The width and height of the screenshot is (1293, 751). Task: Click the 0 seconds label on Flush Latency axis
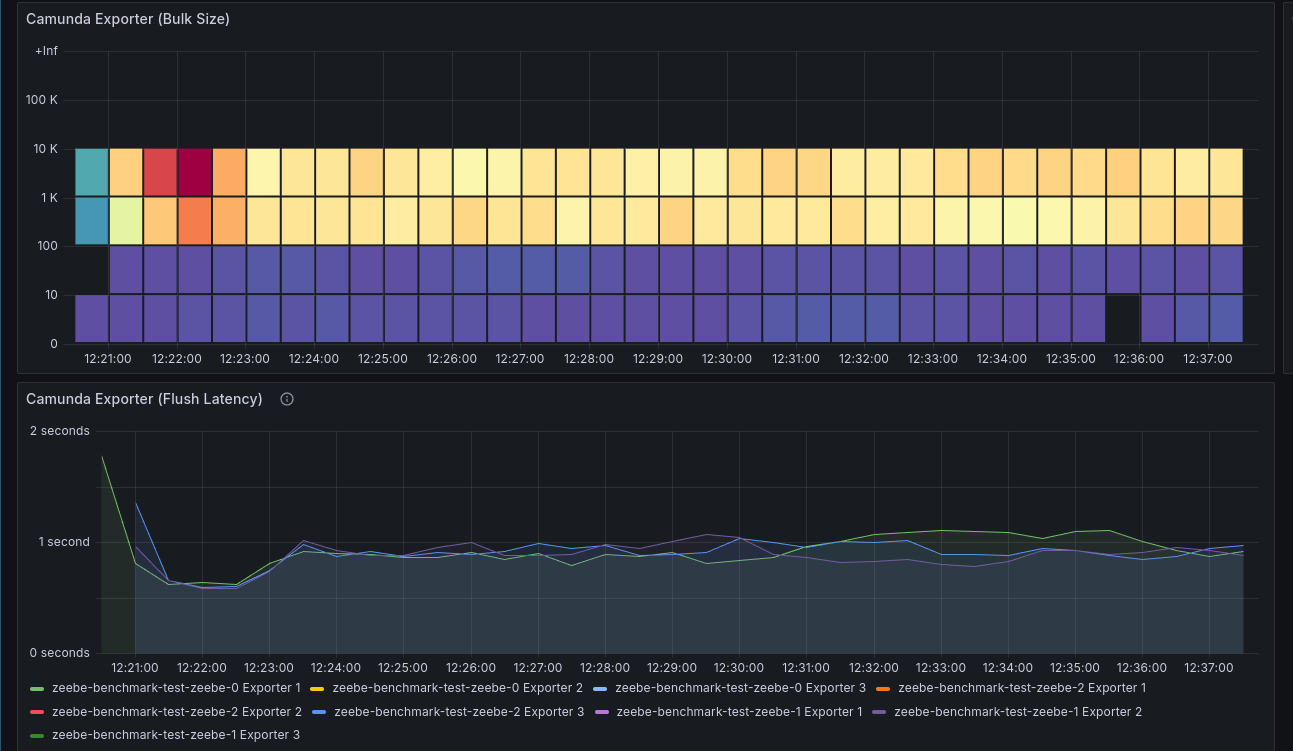58,653
